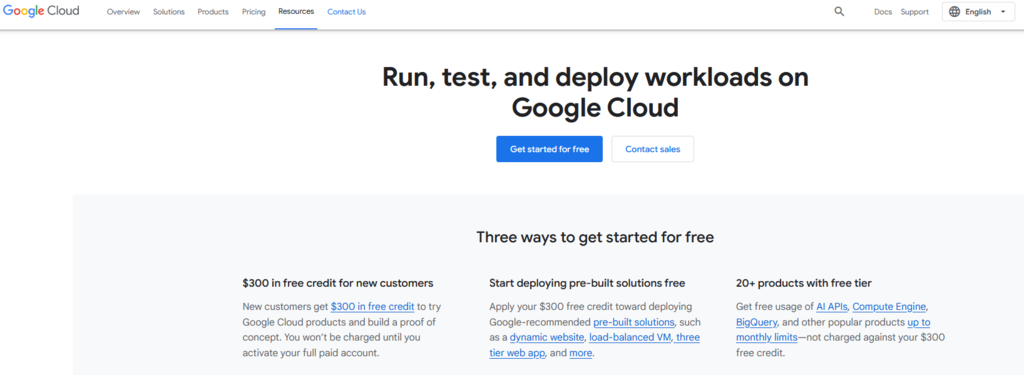Open the load-balanced VM link

point(630,338)
